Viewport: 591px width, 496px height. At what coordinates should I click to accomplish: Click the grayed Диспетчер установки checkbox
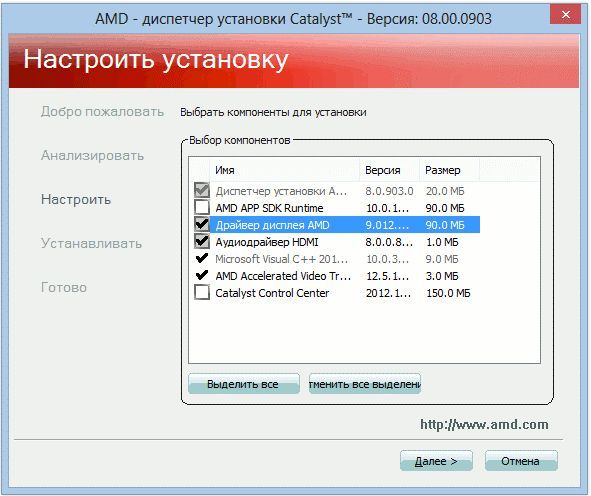coord(202,190)
